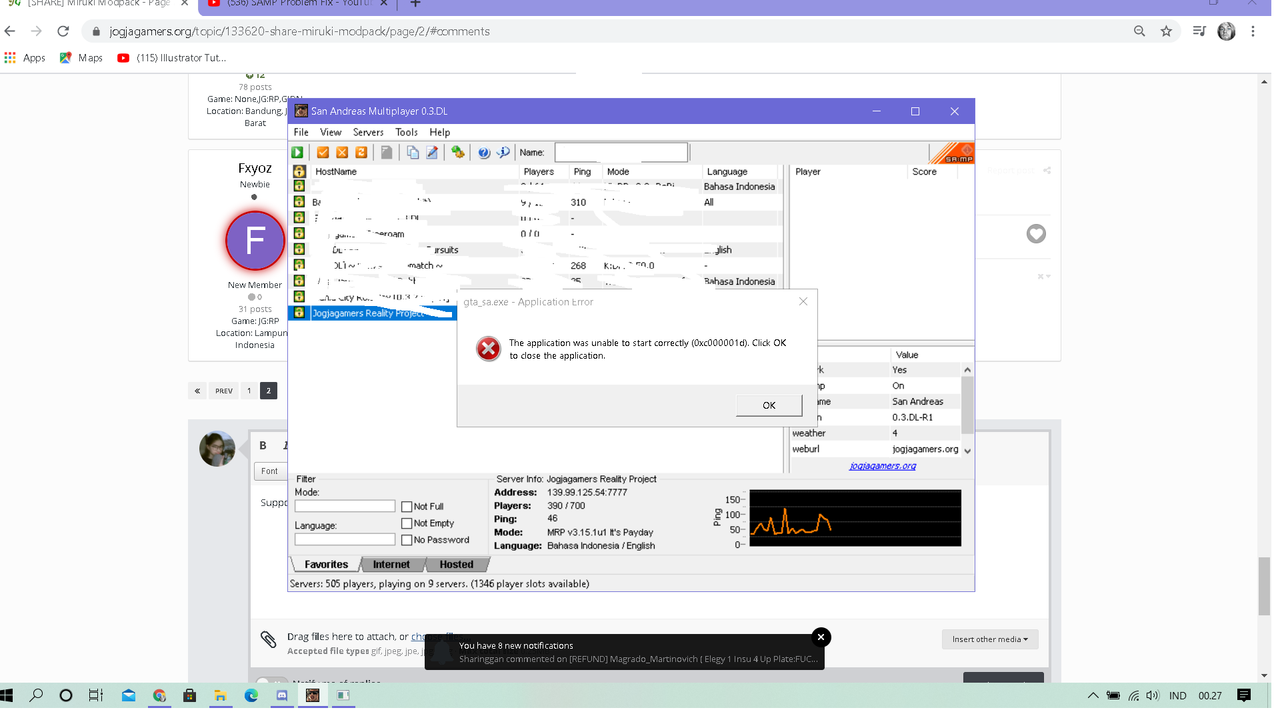Click the copy server info icon
The width and height of the screenshot is (1280, 720).
[x=413, y=152]
